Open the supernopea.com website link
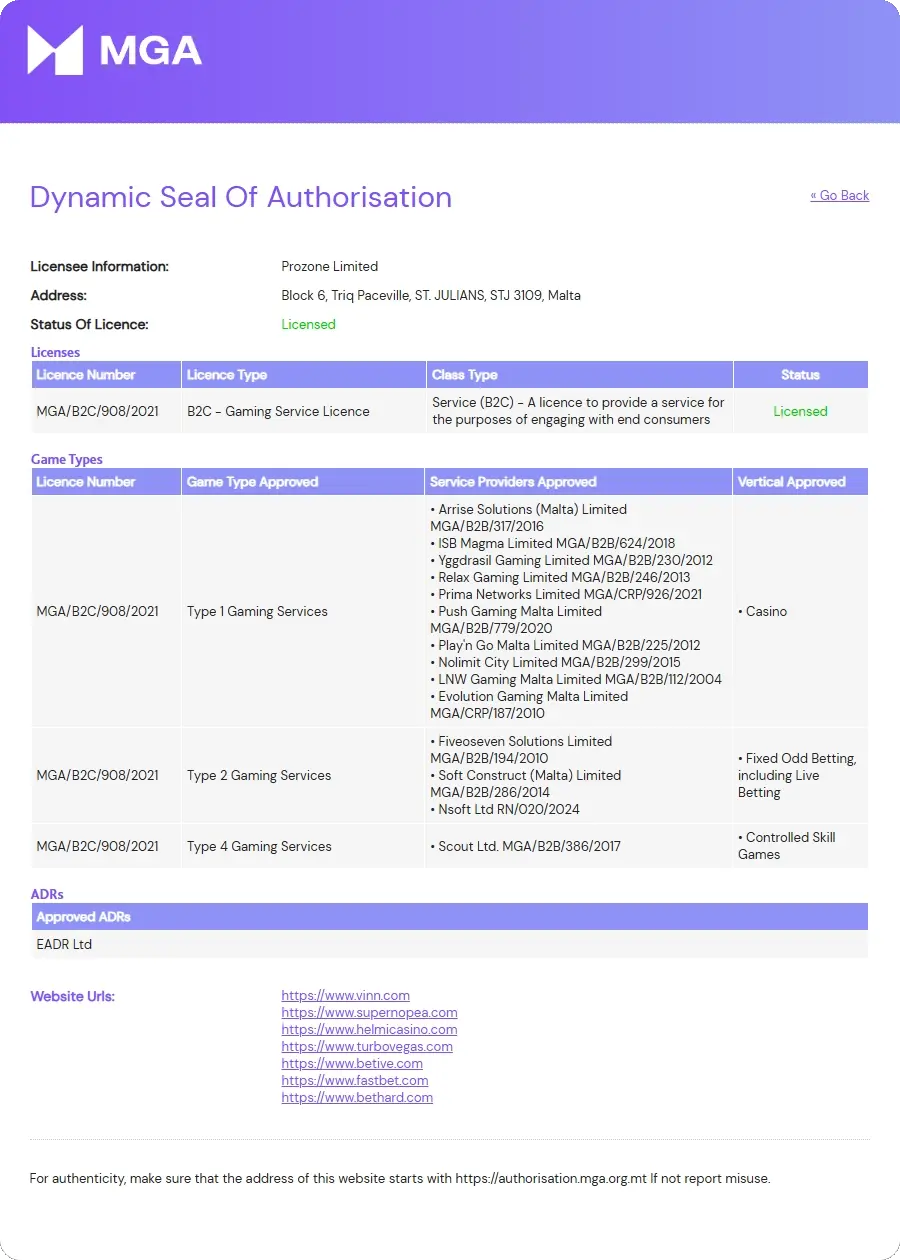Image resolution: width=900 pixels, height=1260 pixels. (369, 1012)
